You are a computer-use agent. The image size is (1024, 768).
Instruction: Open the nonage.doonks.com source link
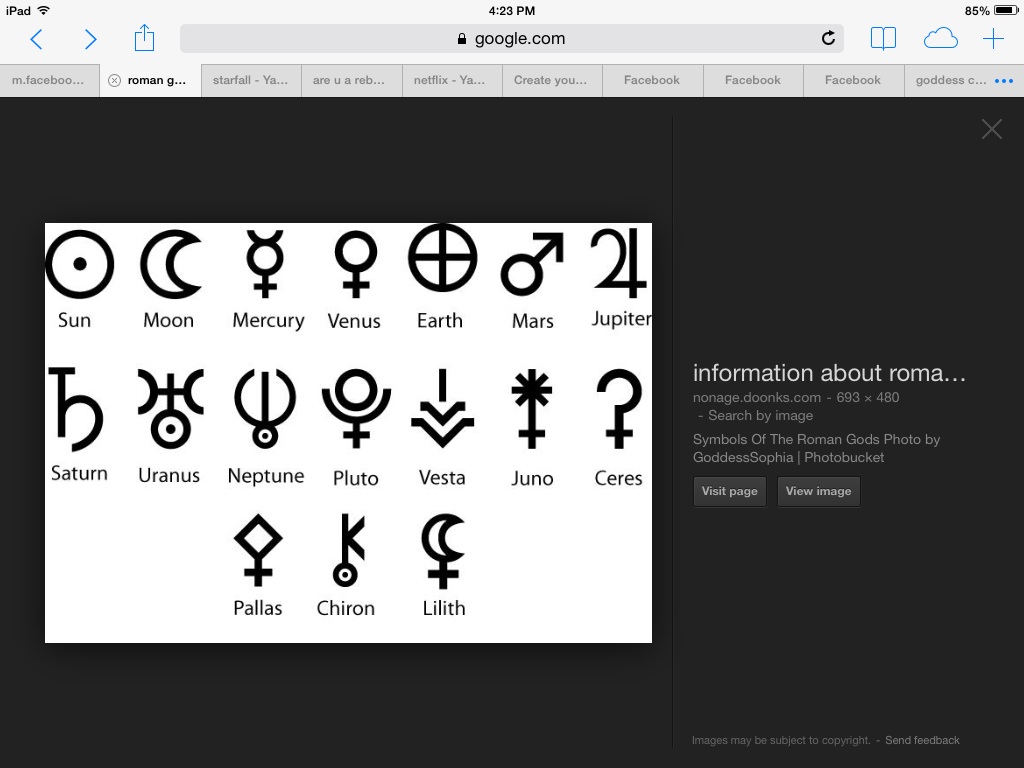pos(756,397)
